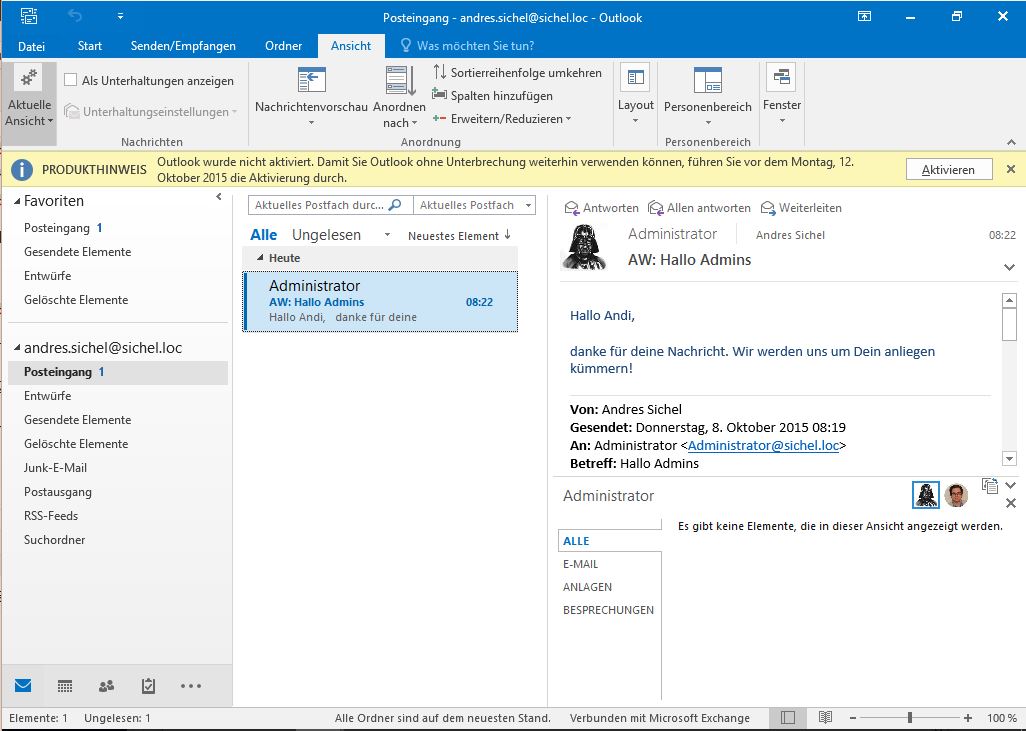1026x731 pixels.
Task: Customize the Quick Access Toolbar dropdown
Action: (120, 16)
